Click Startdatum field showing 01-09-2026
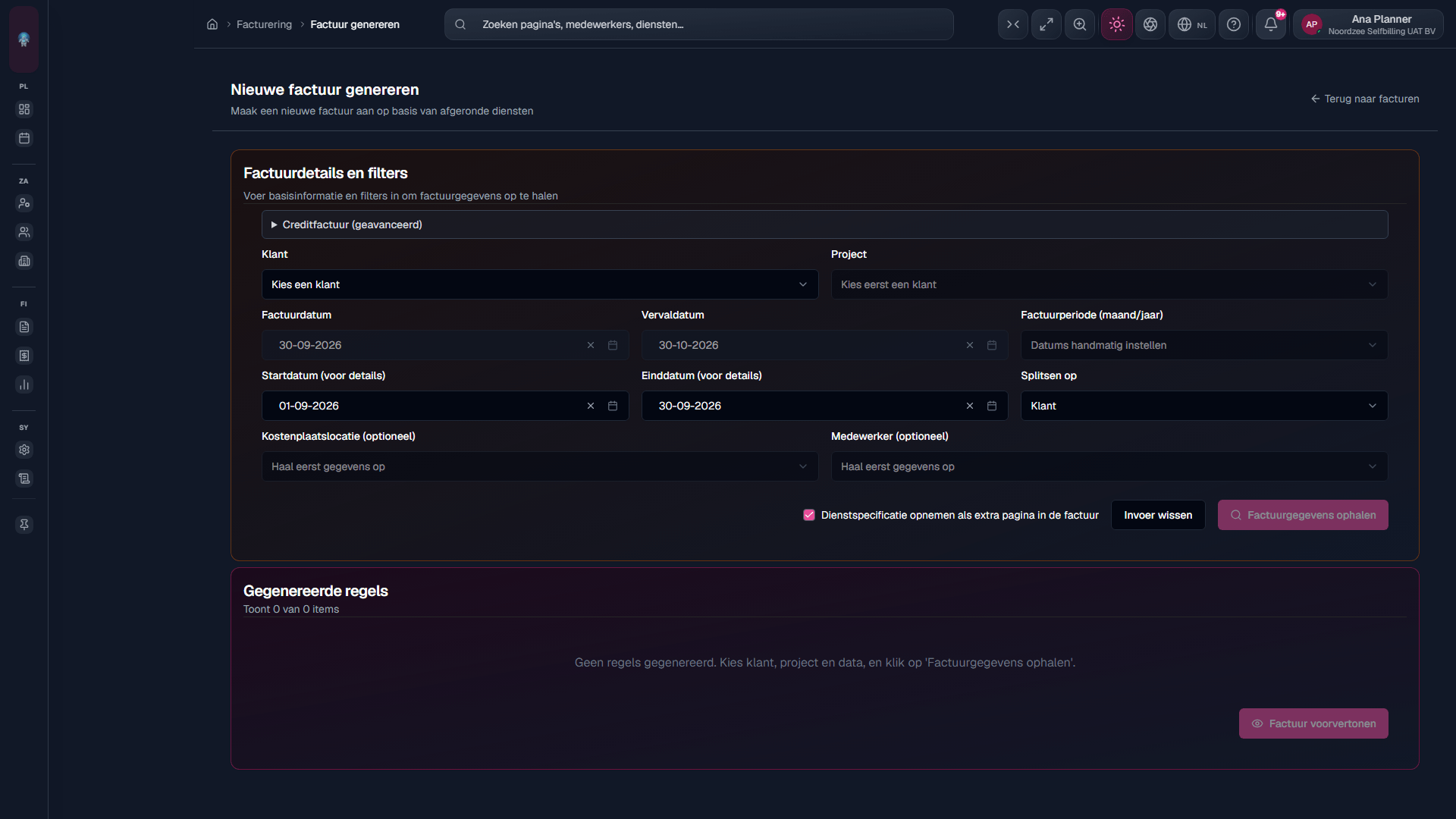The image size is (1456, 819). (445, 406)
